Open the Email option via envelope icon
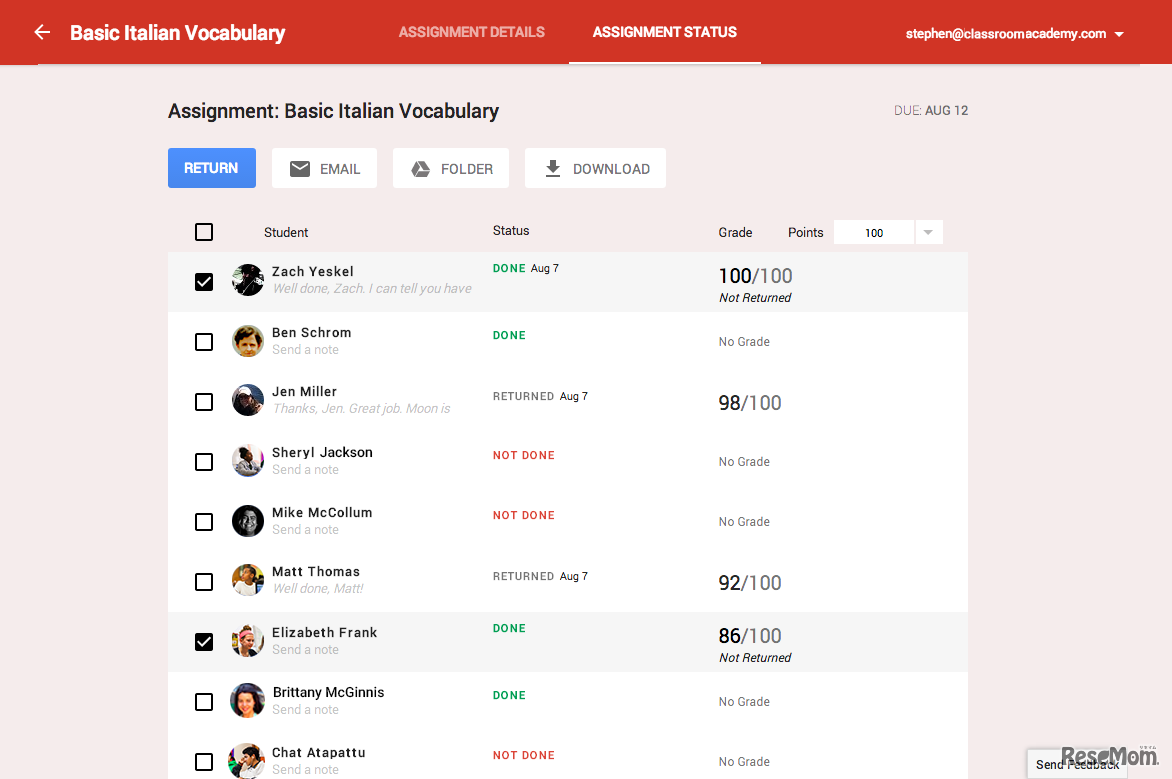This screenshot has width=1172, height=779. pyautogui.click(x=299, y=168)
